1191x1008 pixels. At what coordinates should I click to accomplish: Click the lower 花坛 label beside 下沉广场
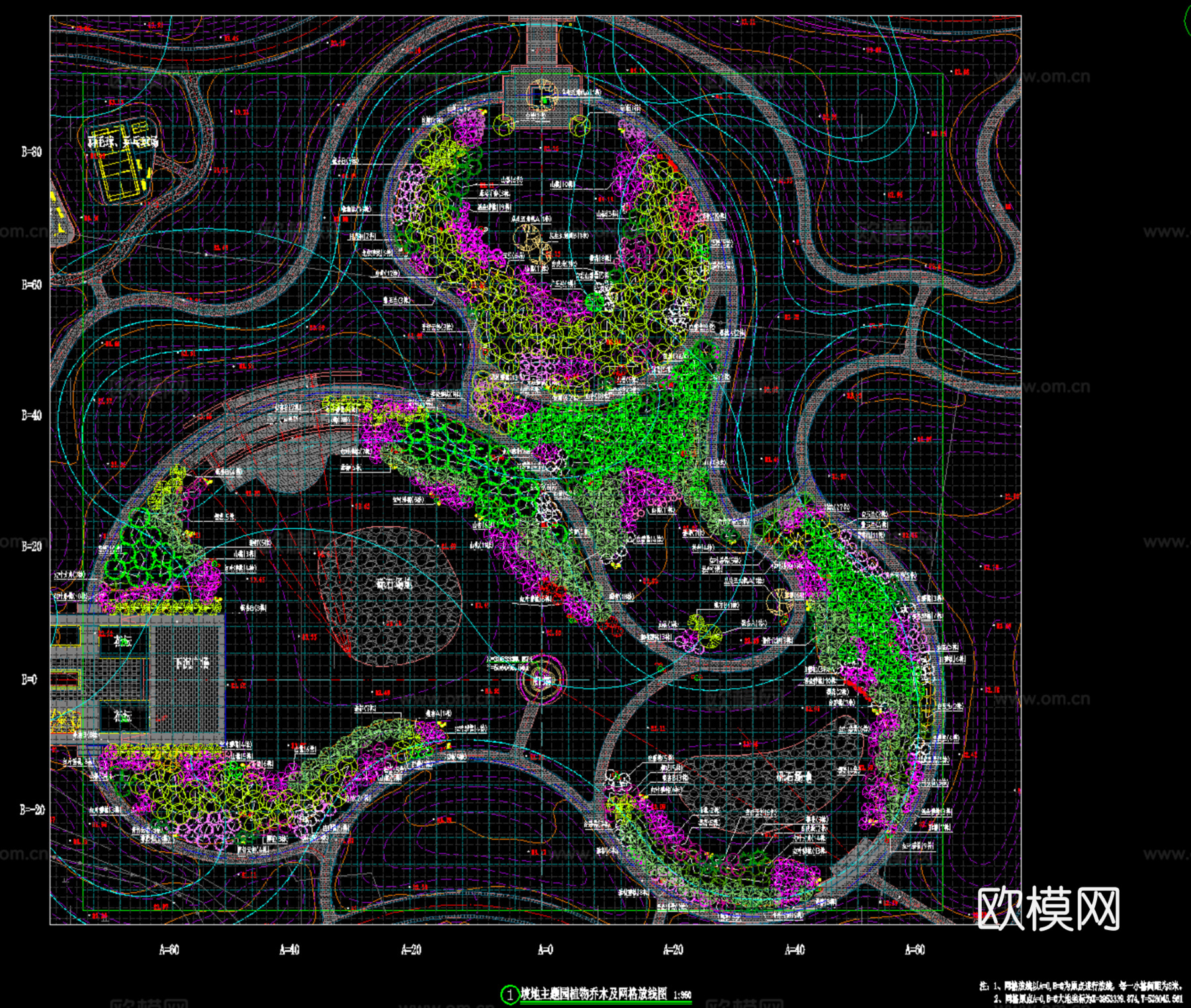(123, 716)
